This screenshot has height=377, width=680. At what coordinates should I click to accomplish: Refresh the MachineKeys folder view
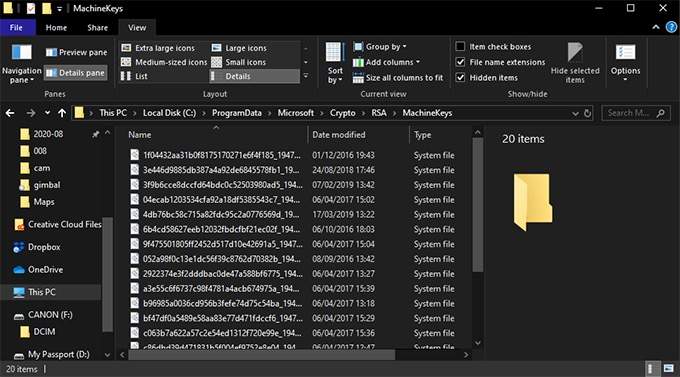[587, 113]
